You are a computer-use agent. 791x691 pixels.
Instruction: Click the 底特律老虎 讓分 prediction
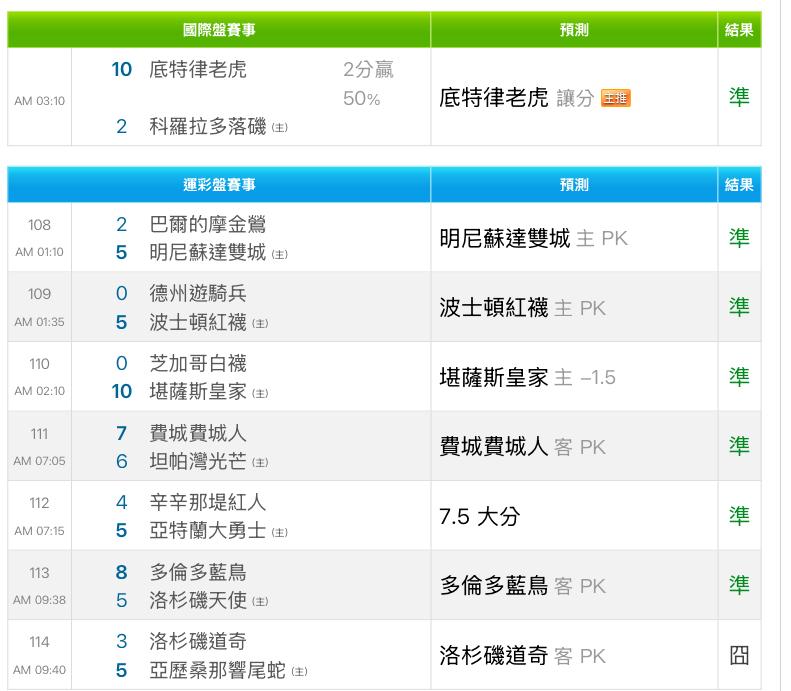pos(516,98)
